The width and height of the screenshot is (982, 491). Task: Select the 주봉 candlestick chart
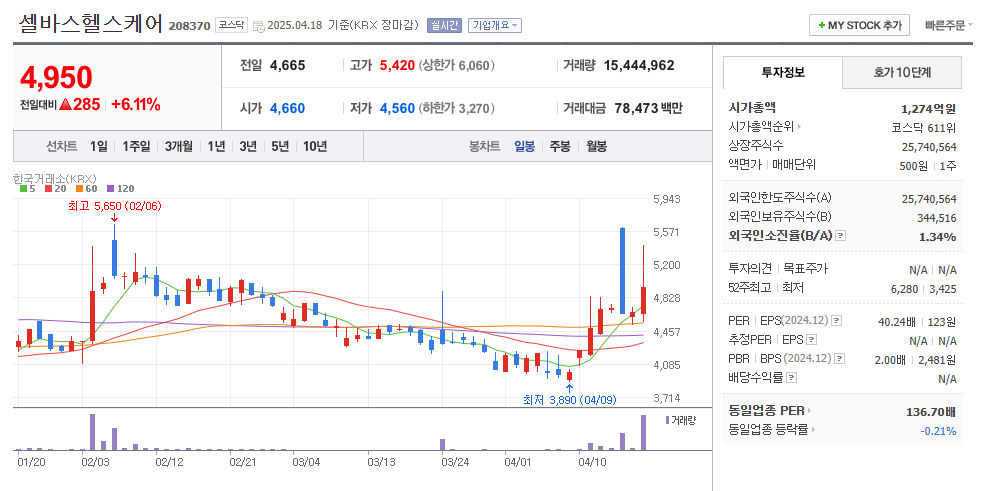(561, 147)
